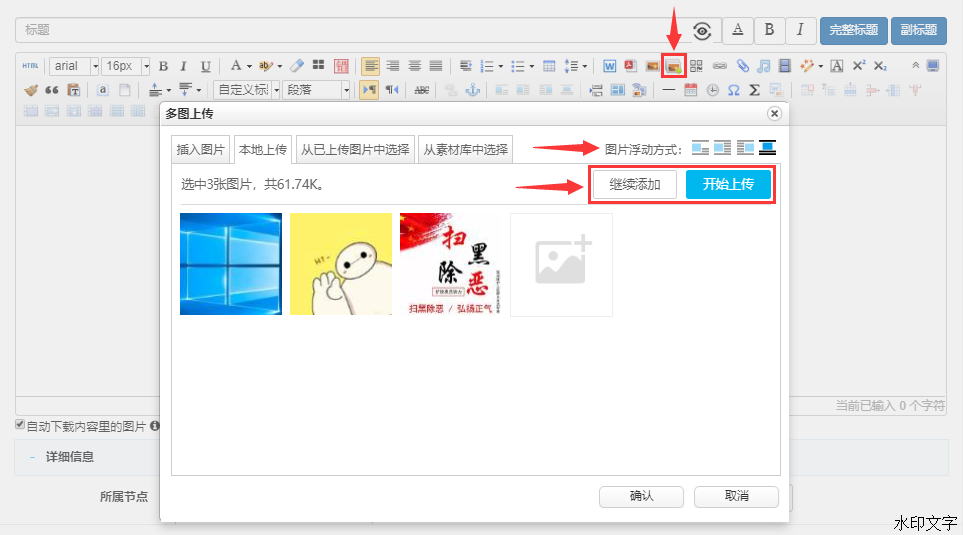Open the line spacing arrow dropdown
The image size is (963, 535).
point(585,66)
